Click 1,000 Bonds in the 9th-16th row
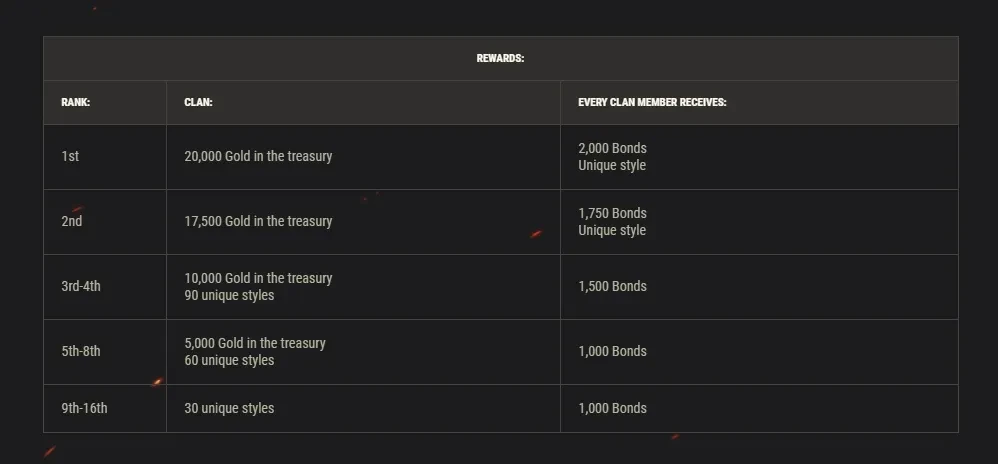This screenshot has width=998, height=464. [x=612, y=408]
